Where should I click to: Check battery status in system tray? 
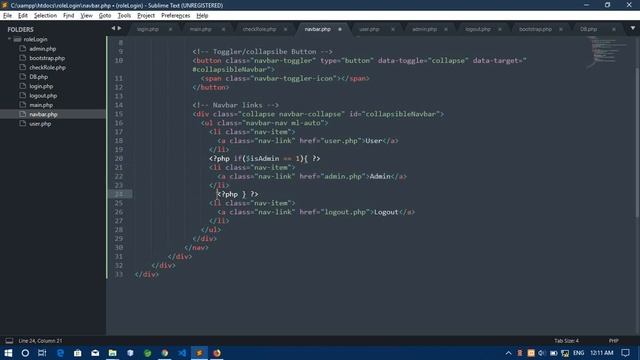point(553,353)
